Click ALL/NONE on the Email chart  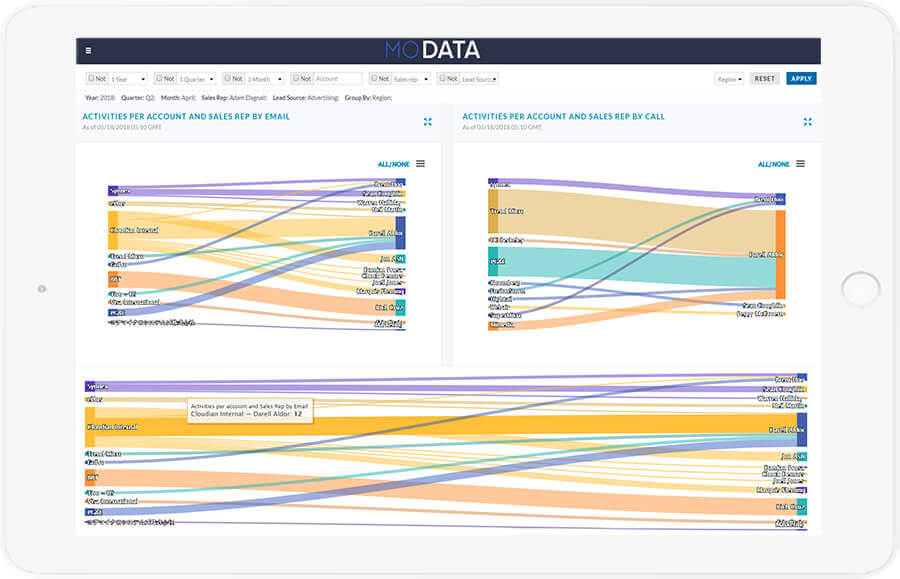pos(393,164)
